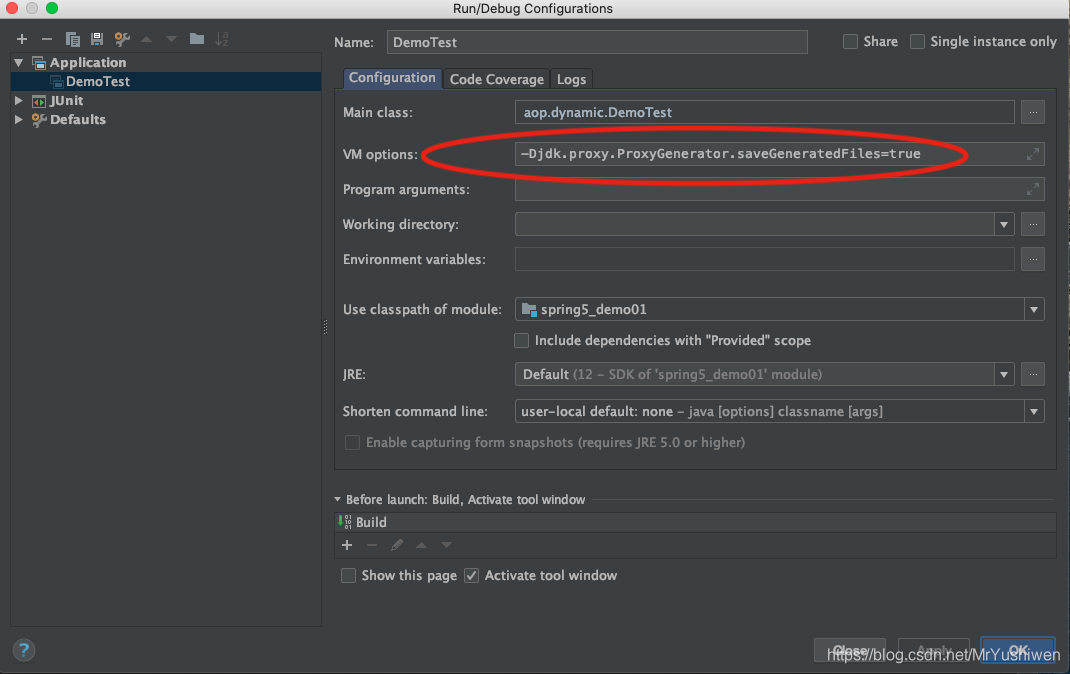Click in the VM options field
Screen dimensions: 1070x674
(x=779, y=154)
